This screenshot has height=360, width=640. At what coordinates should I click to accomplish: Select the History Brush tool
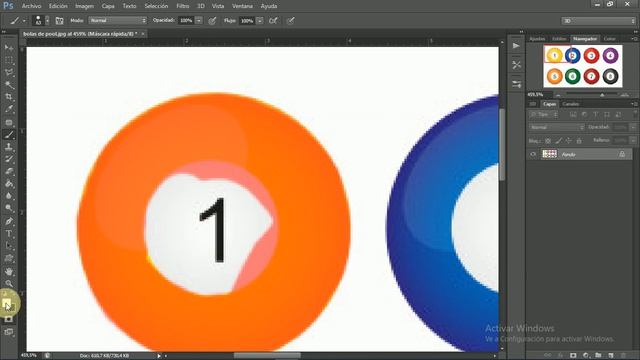(9, 159)
